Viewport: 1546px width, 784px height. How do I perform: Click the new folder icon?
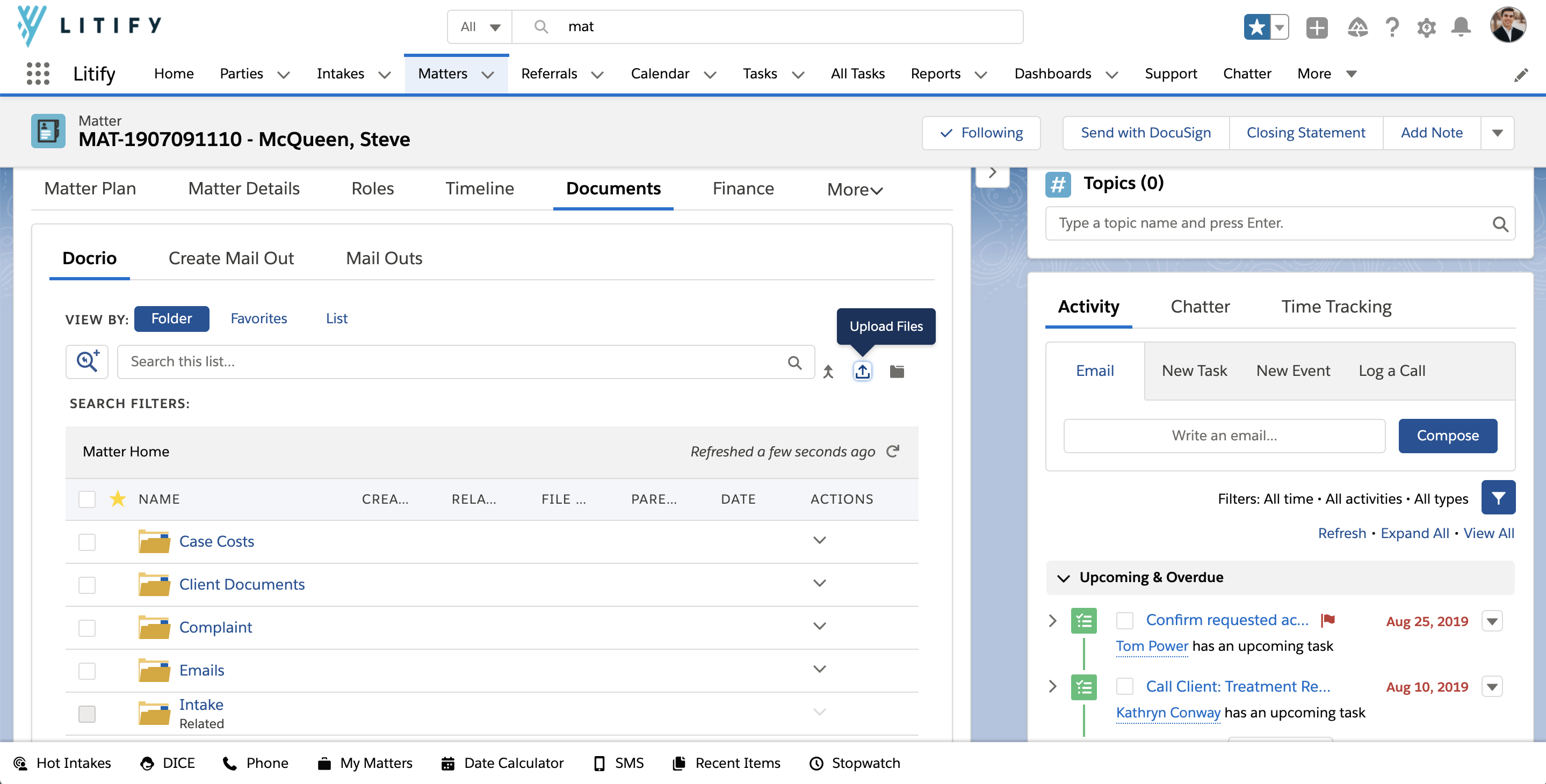click(x=897, y=371)
